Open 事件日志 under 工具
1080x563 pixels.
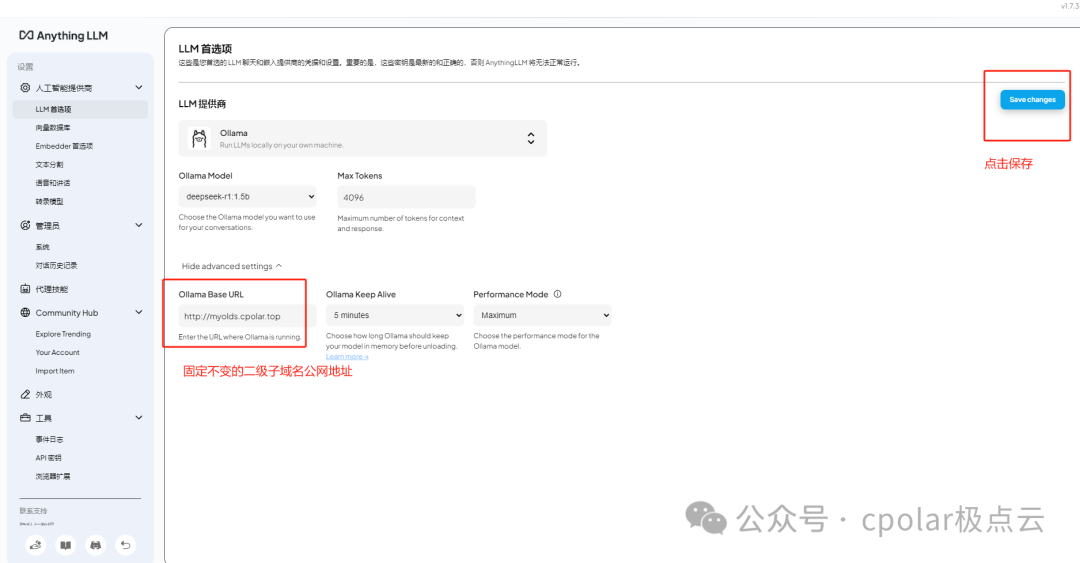[49, 440]
